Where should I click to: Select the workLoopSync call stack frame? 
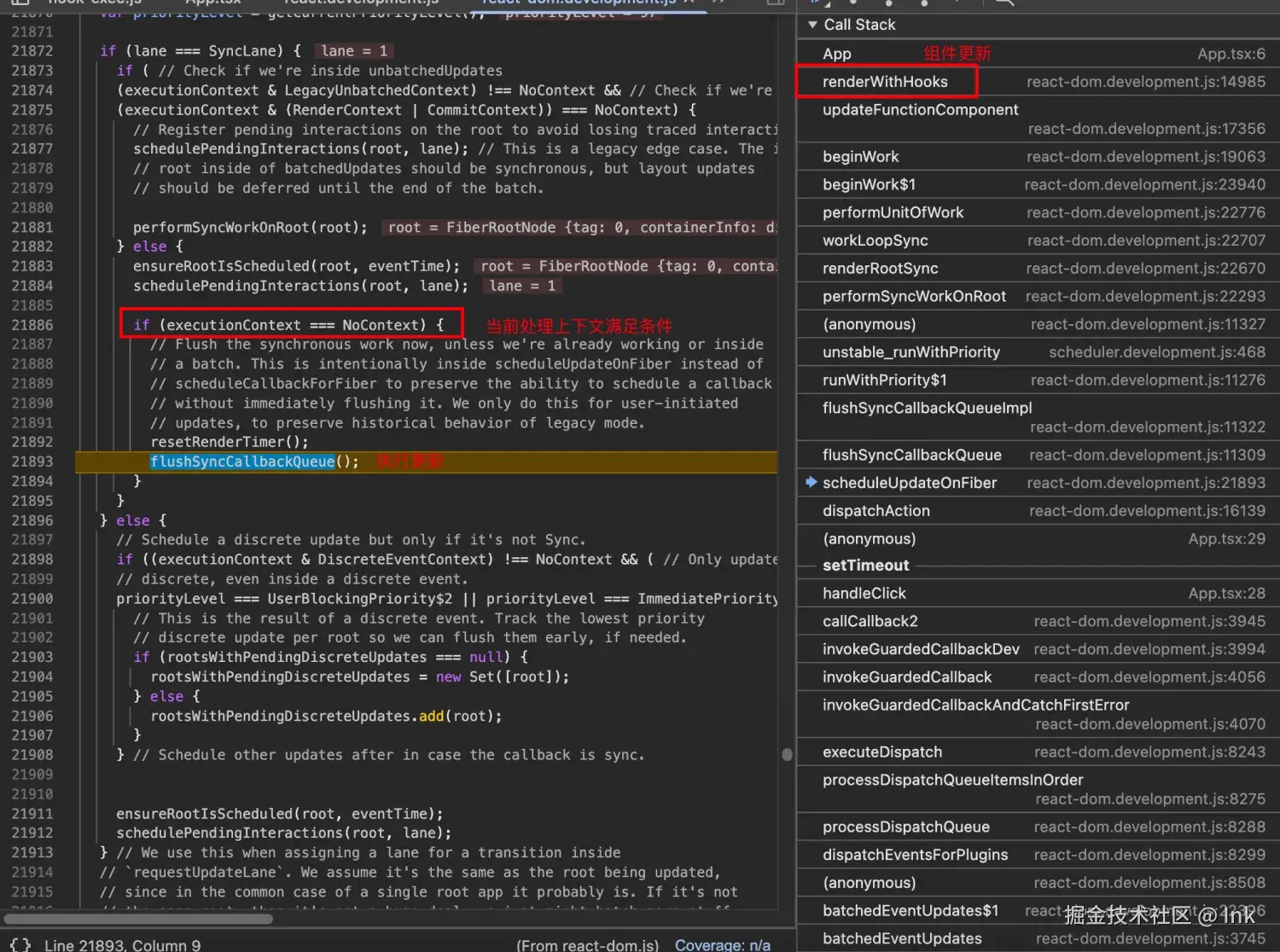point(1038,241)
